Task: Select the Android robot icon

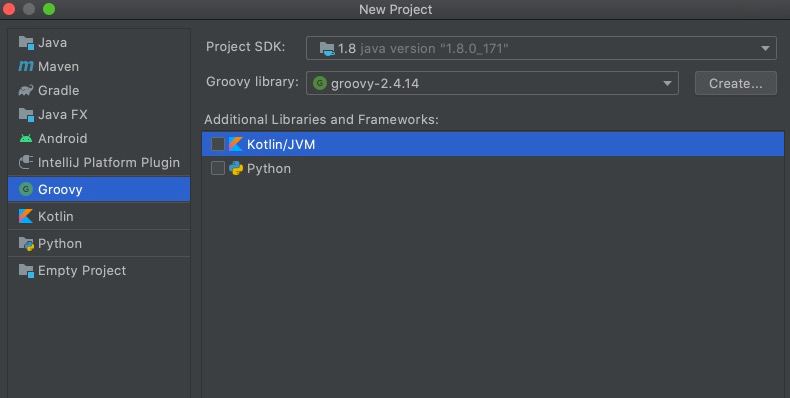Action: click(x=26, y=138)
